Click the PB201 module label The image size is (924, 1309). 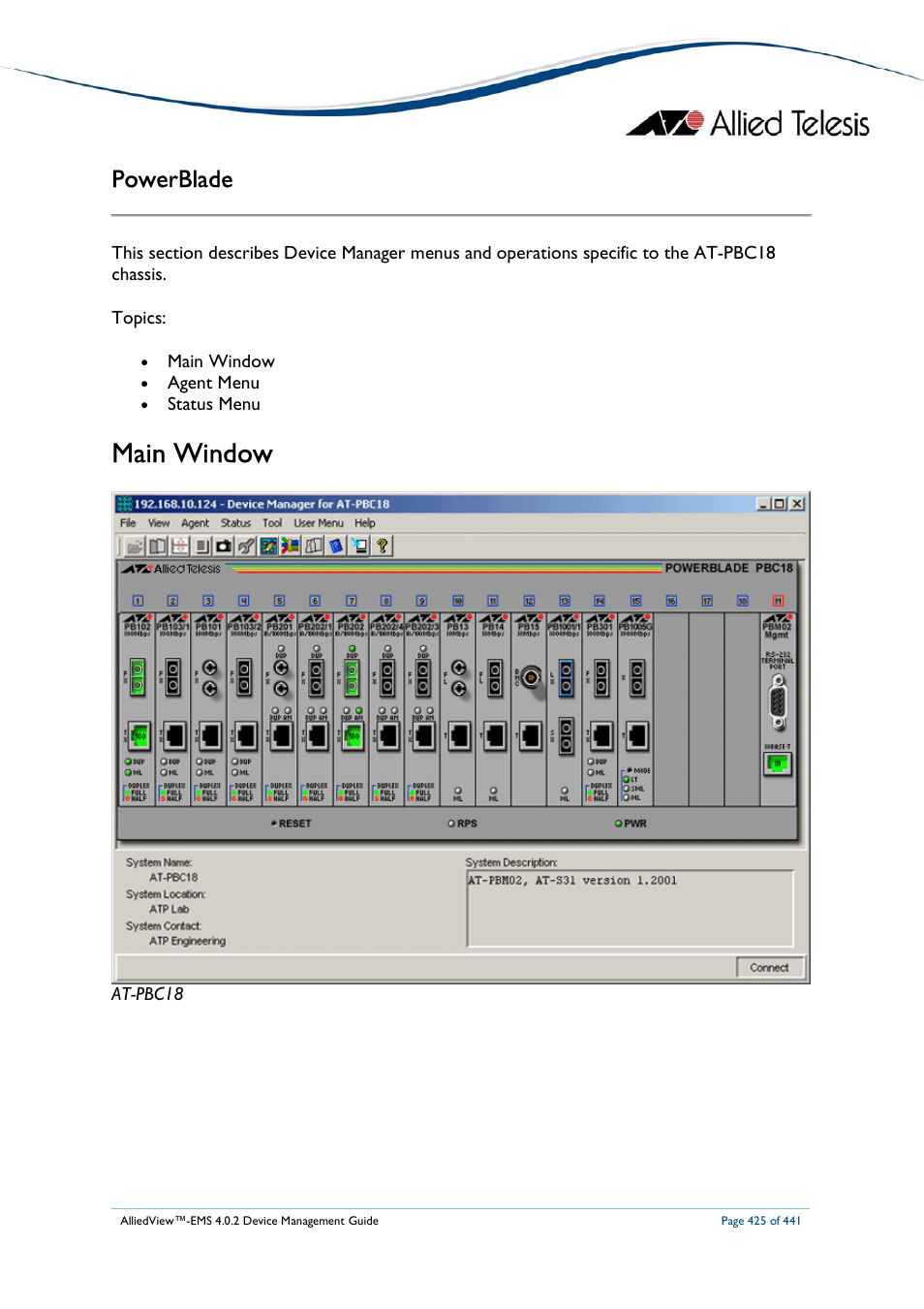tap(280, 628)
